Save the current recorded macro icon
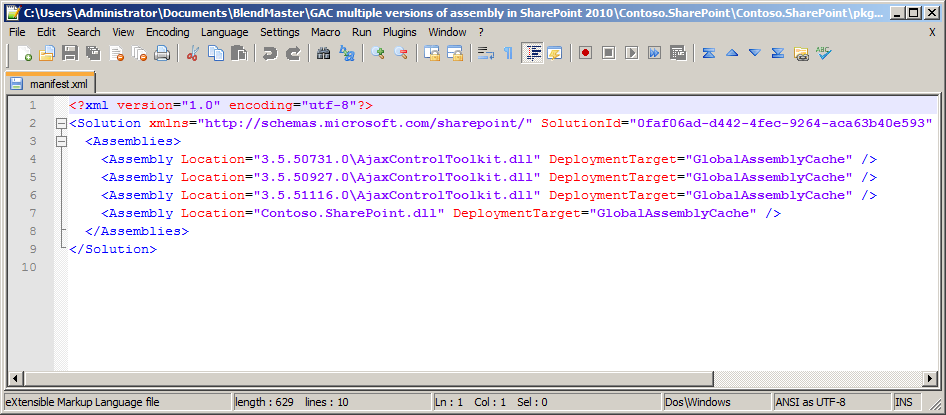The height and width of the screenshot is (415, 946). pyautogui.click(x=678, y=54)
